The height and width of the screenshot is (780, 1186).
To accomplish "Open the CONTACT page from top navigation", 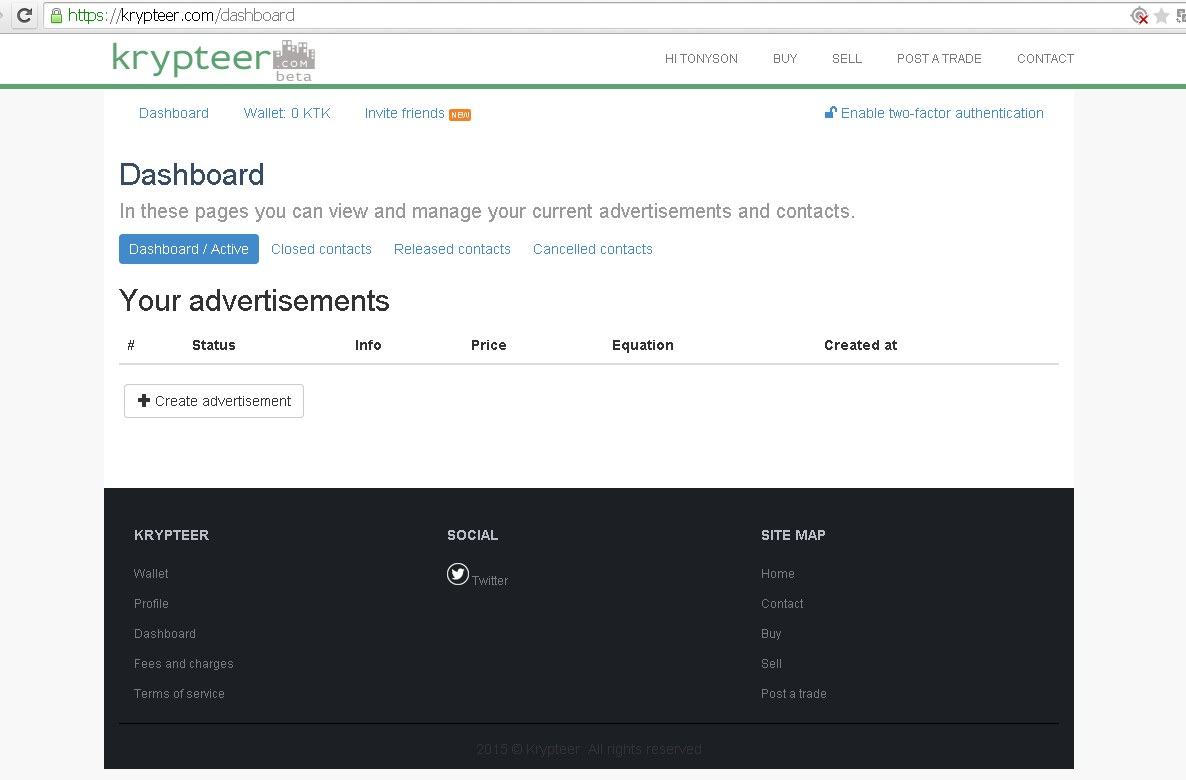I will click(1045, 59).
